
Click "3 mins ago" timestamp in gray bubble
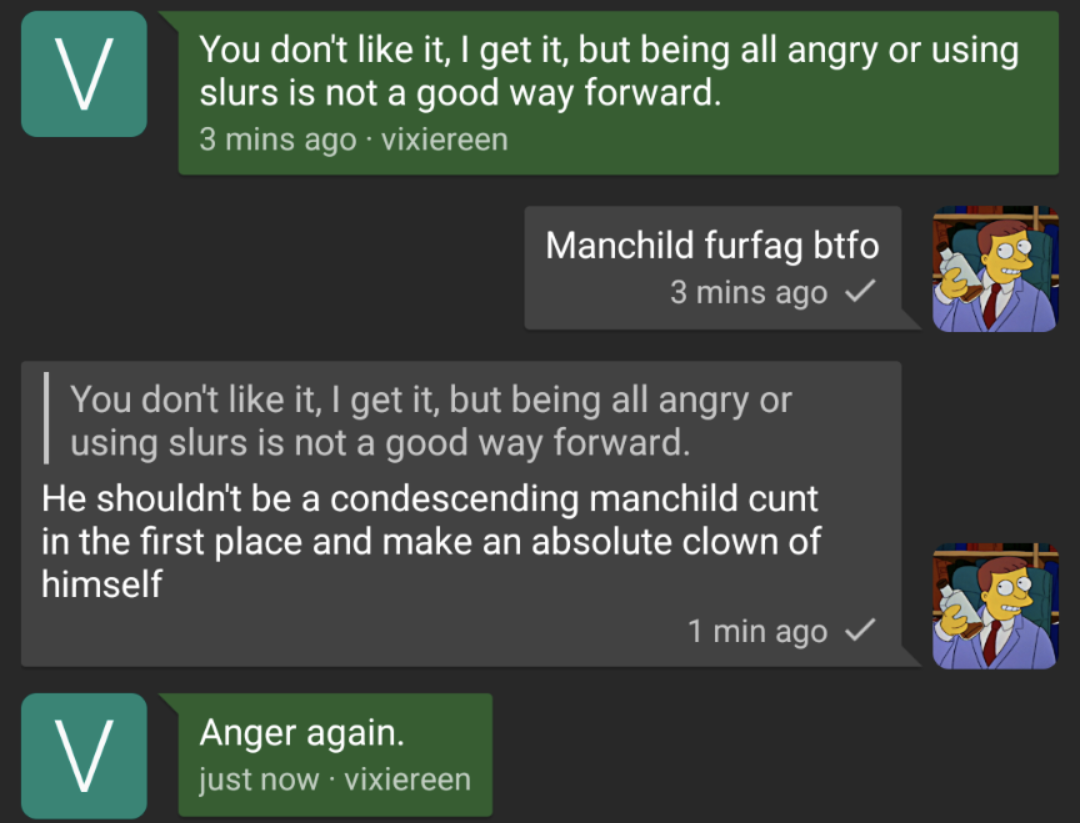(x=748, y=293)
